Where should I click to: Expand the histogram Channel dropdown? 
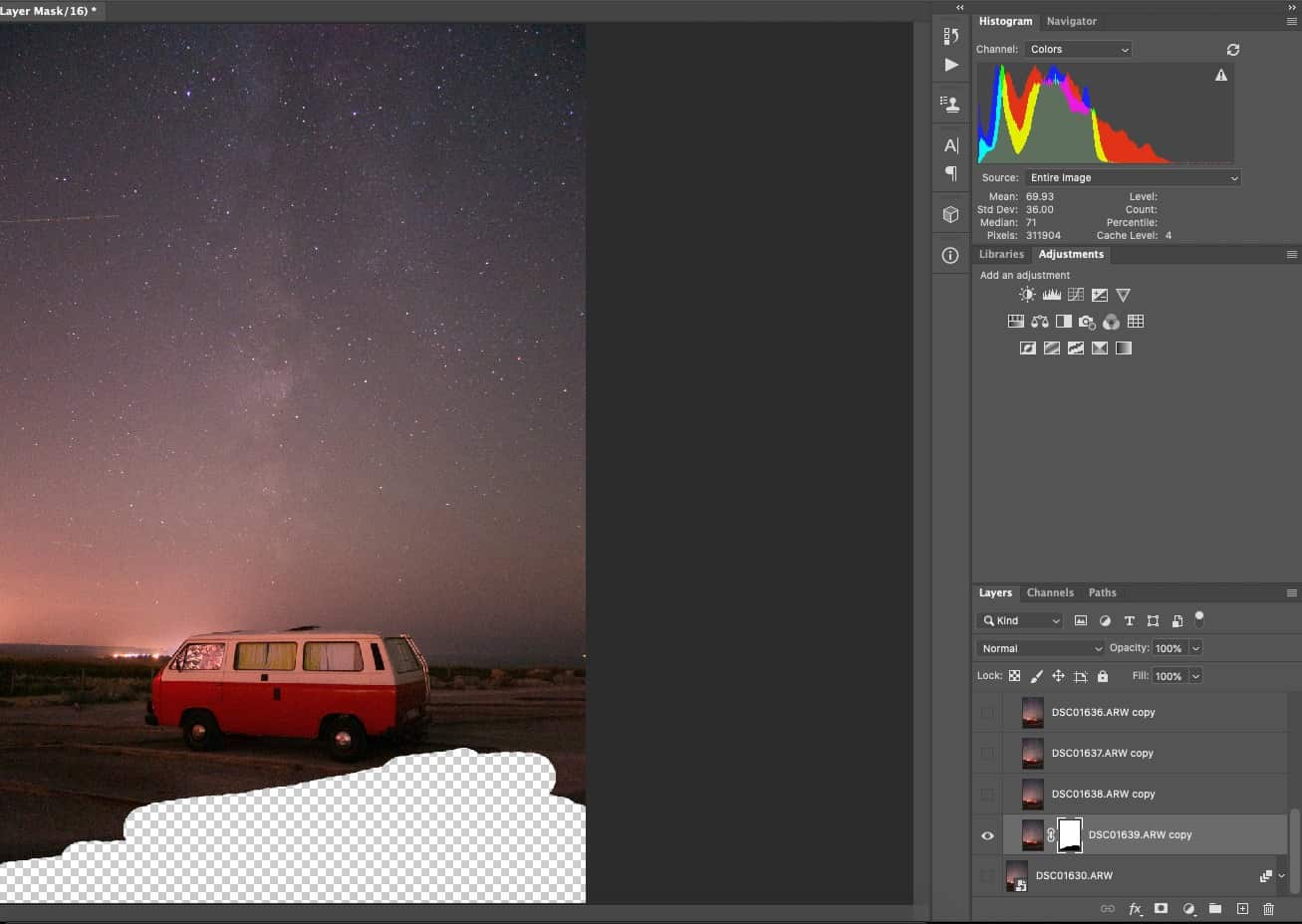tap(1078, 49)
